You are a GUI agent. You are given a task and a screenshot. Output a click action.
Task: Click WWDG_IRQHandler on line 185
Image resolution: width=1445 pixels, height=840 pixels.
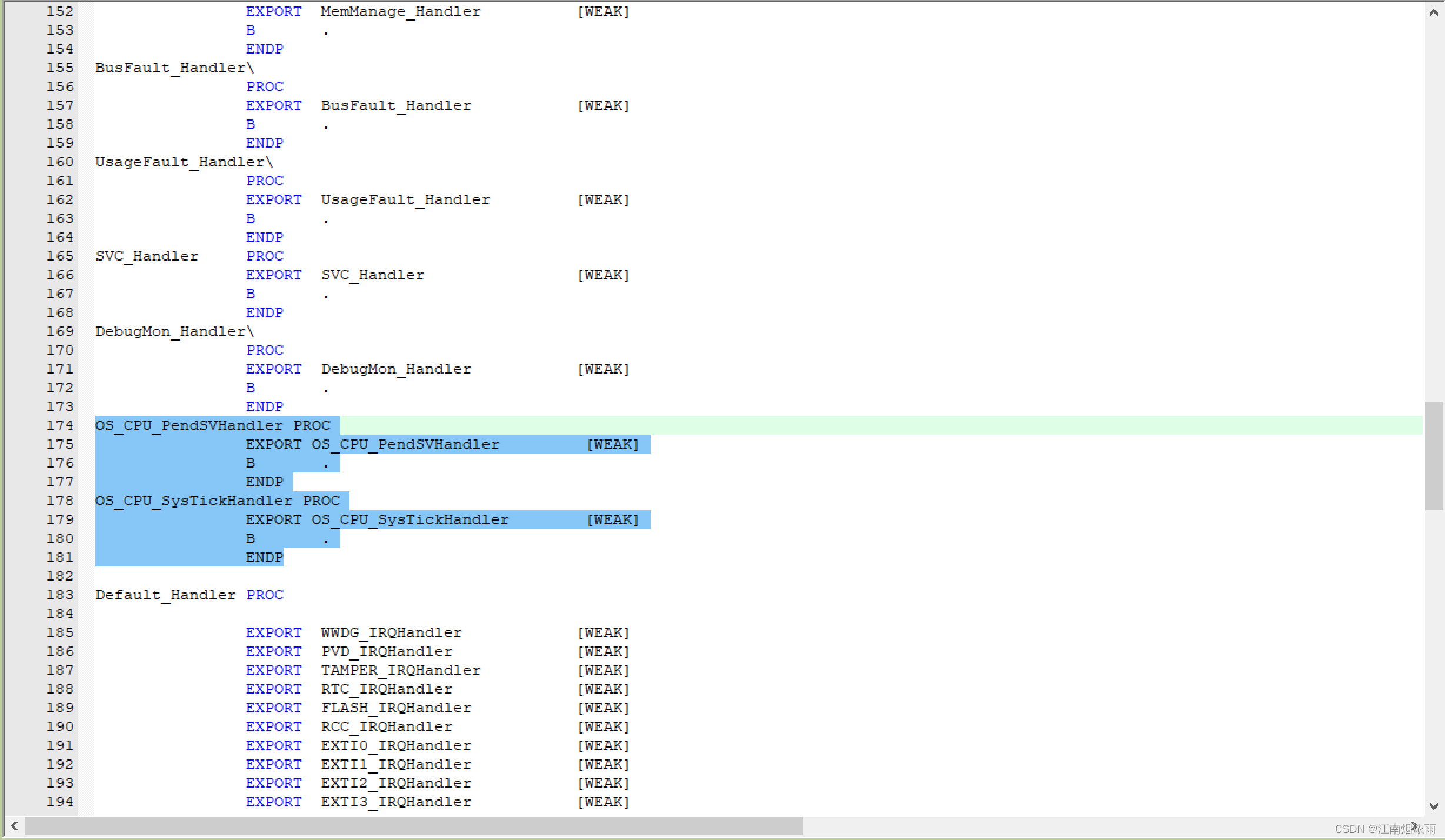(x=391, y=633)
